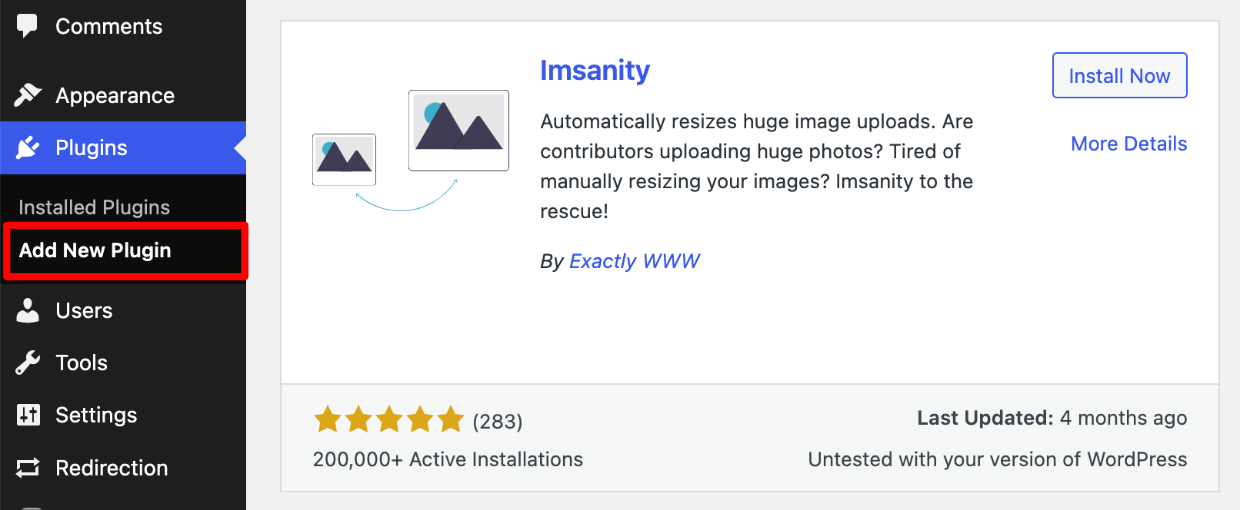Click the Imsanity plugin thumbnail image
This screenshot has height=510, width=1240.
[411, 150]
